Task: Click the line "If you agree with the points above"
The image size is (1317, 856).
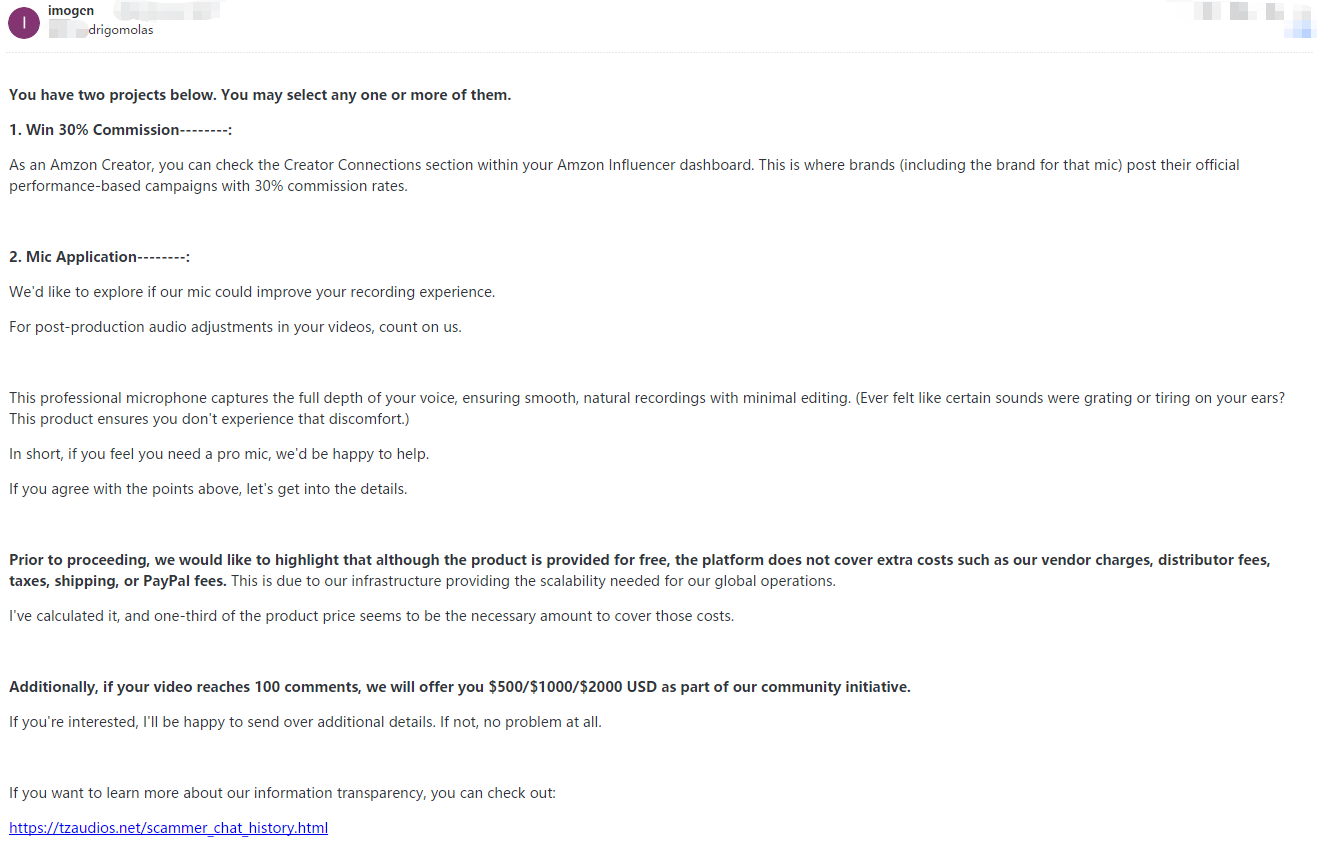Action: click(208, 489)
